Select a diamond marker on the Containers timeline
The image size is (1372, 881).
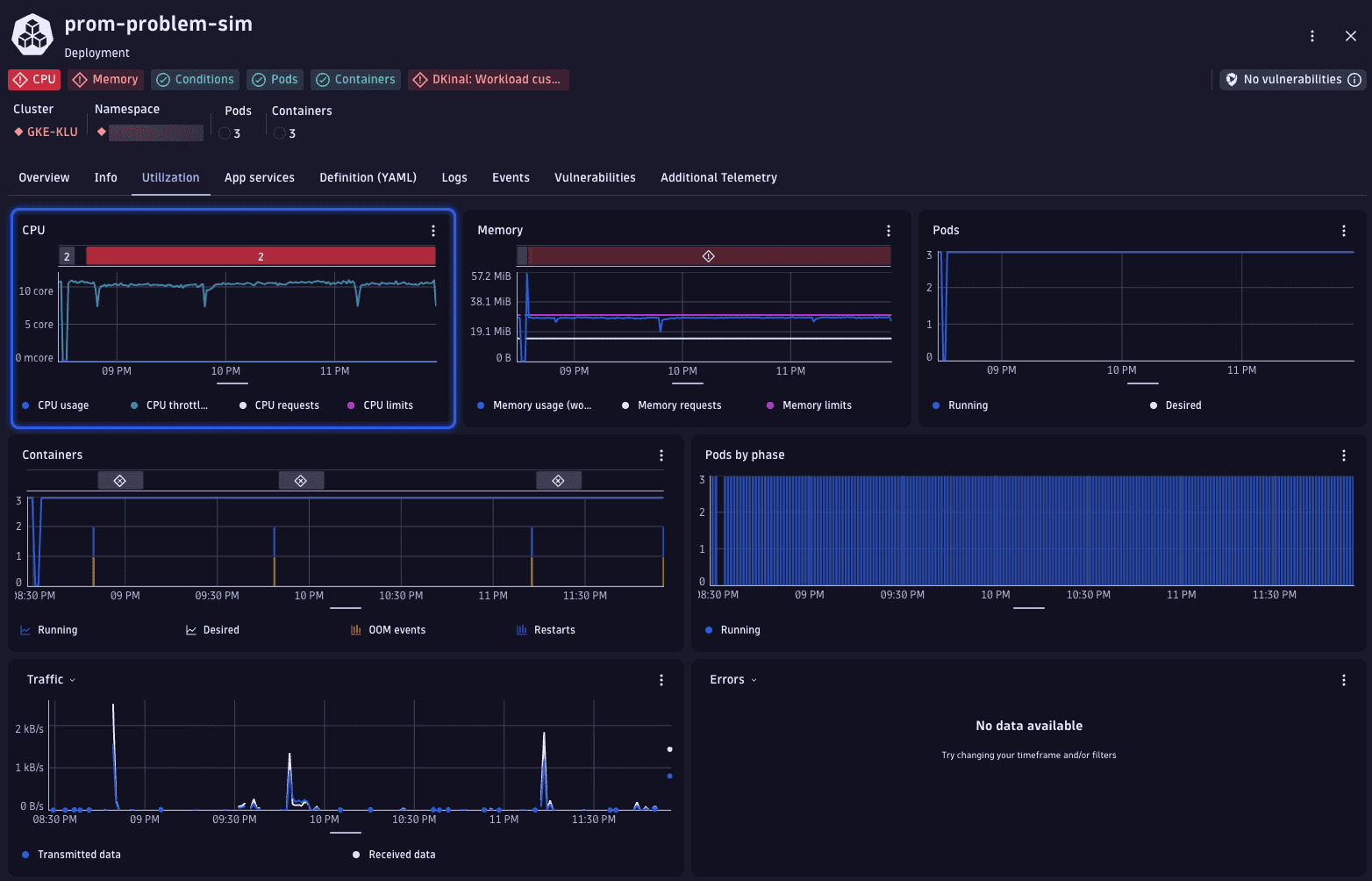pos(120,480)
